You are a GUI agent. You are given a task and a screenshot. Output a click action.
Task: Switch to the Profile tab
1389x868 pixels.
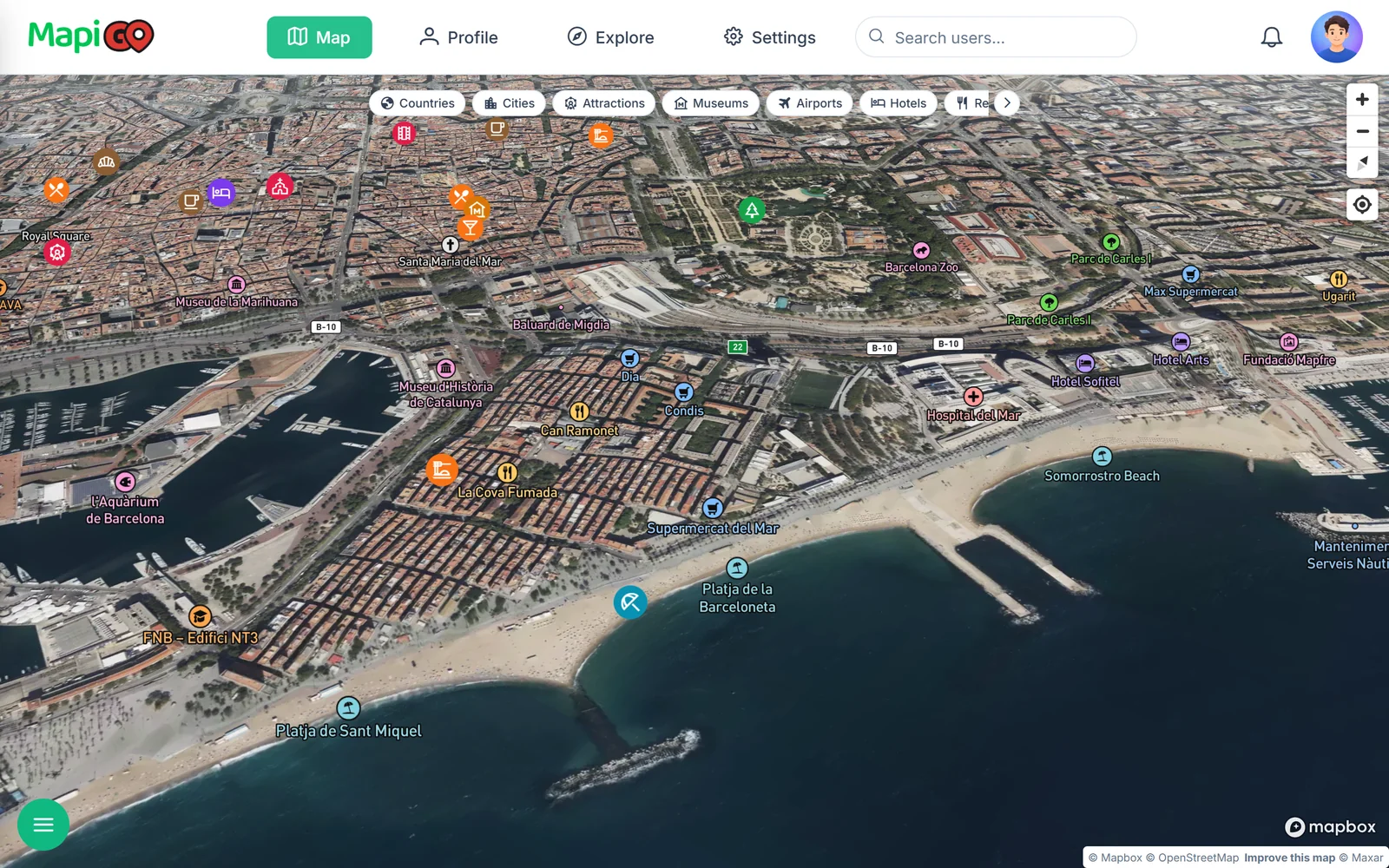click(x=458, y=37)
